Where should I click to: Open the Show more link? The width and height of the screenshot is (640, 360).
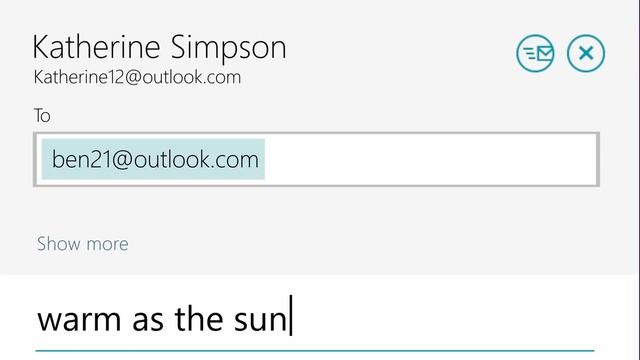82,244
